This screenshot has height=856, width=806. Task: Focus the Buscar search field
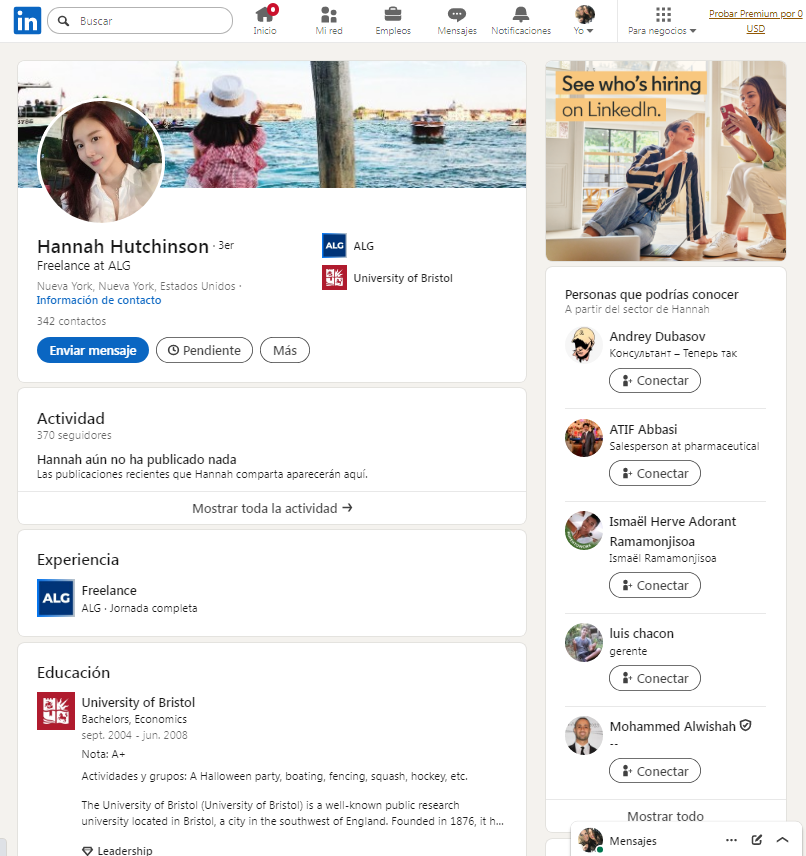point(140,21)
